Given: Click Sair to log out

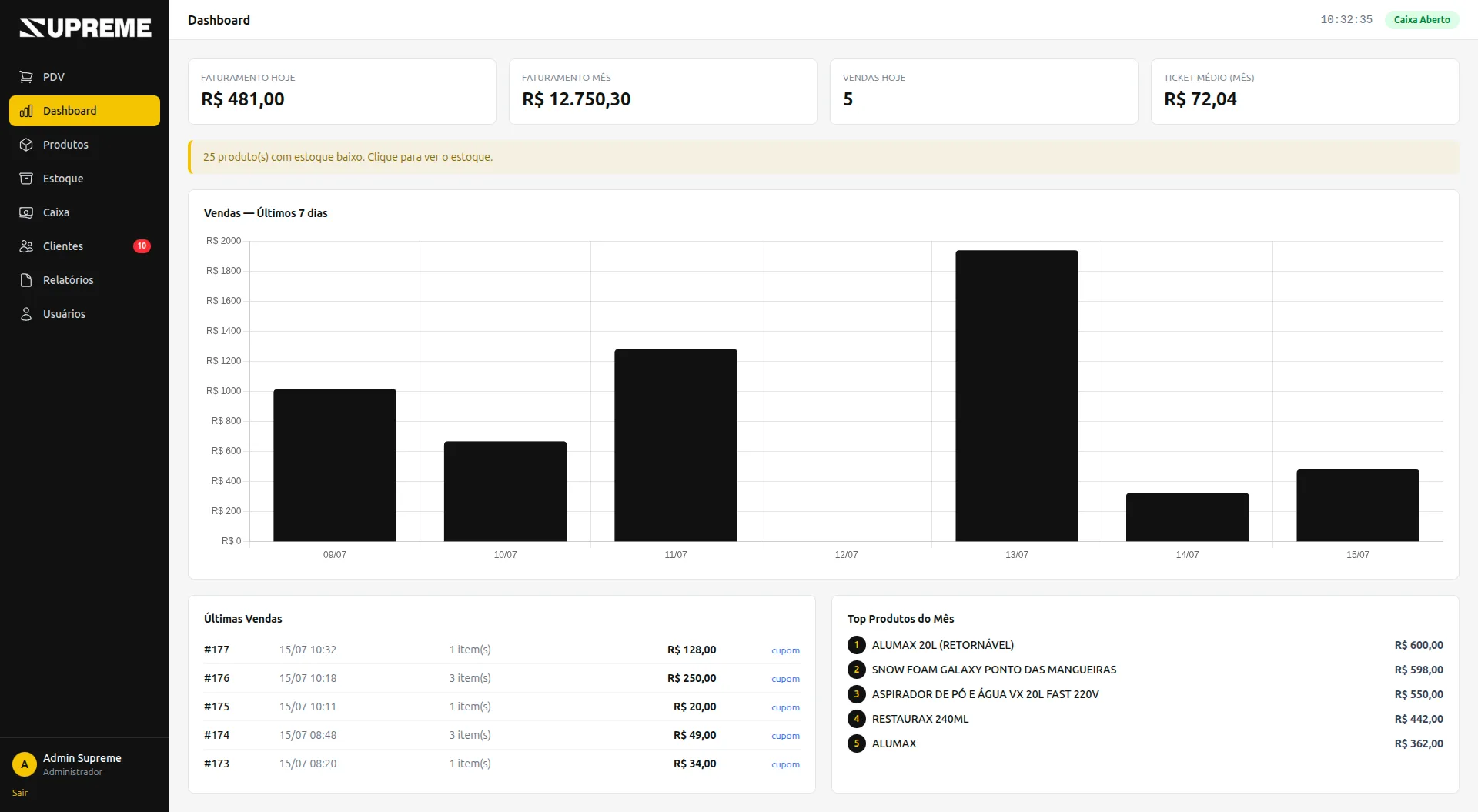Looking at the screenshot, I should click(20, 793).
